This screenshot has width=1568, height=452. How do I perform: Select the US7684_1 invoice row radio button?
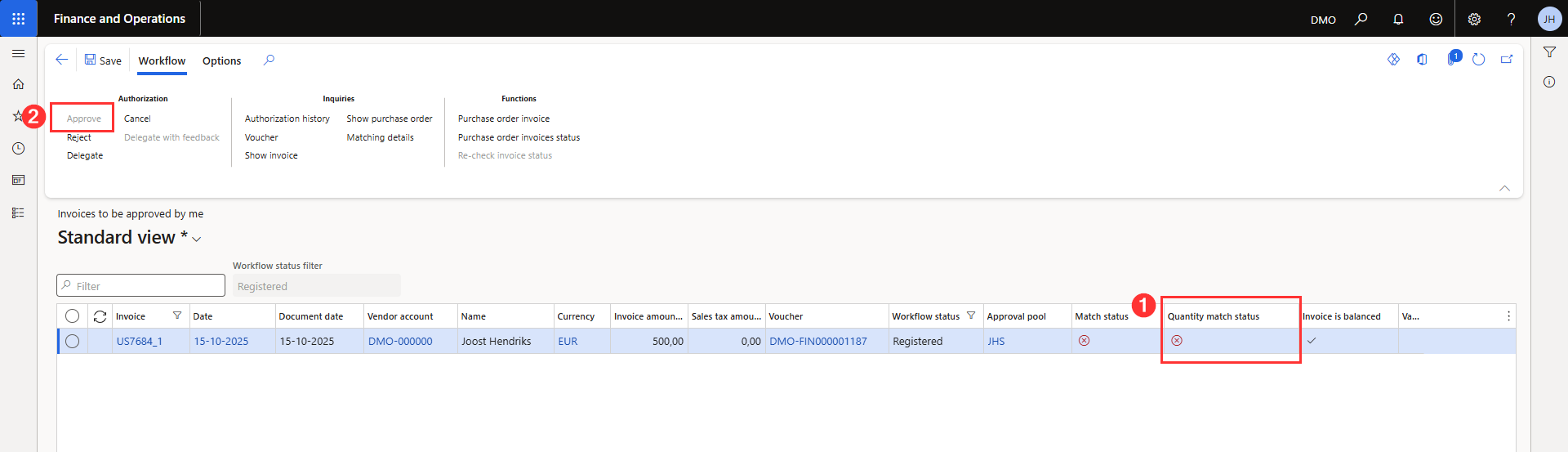(x=73, y=342)
